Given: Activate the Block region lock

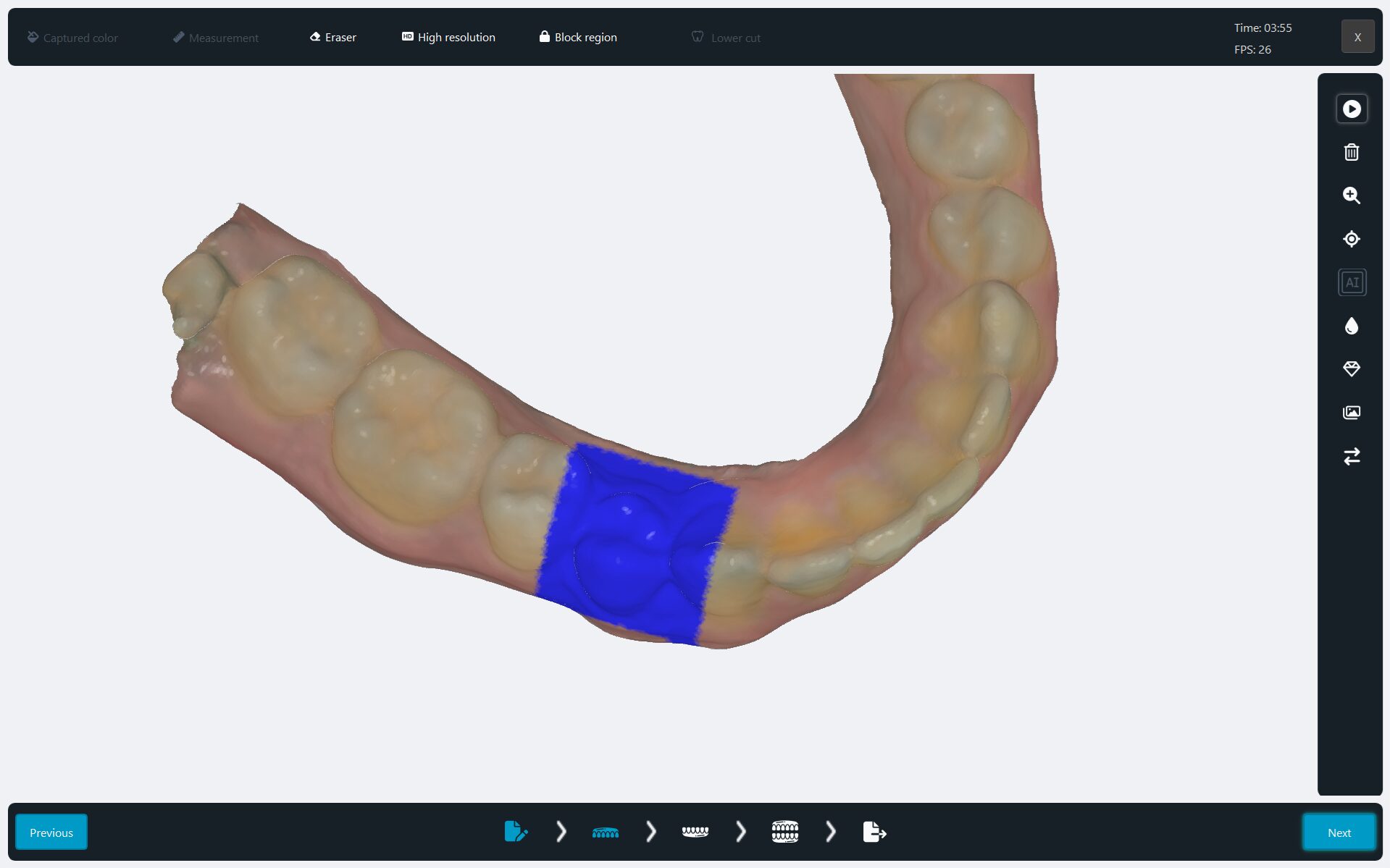Looking at the screenshot, I should pyautogui.click(x=578, y=38).
